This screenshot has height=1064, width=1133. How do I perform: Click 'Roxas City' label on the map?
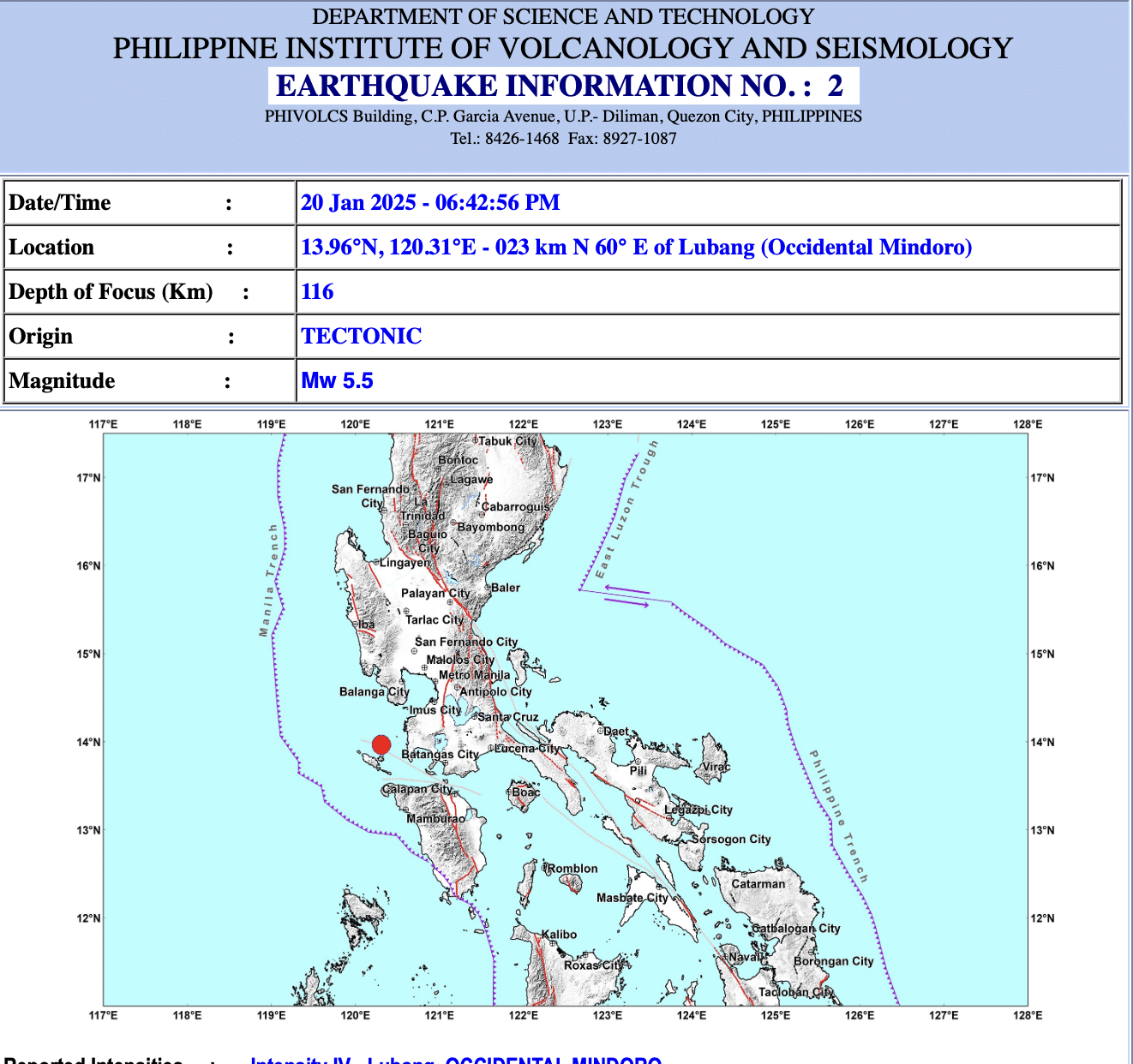click(x=593, y=965)
